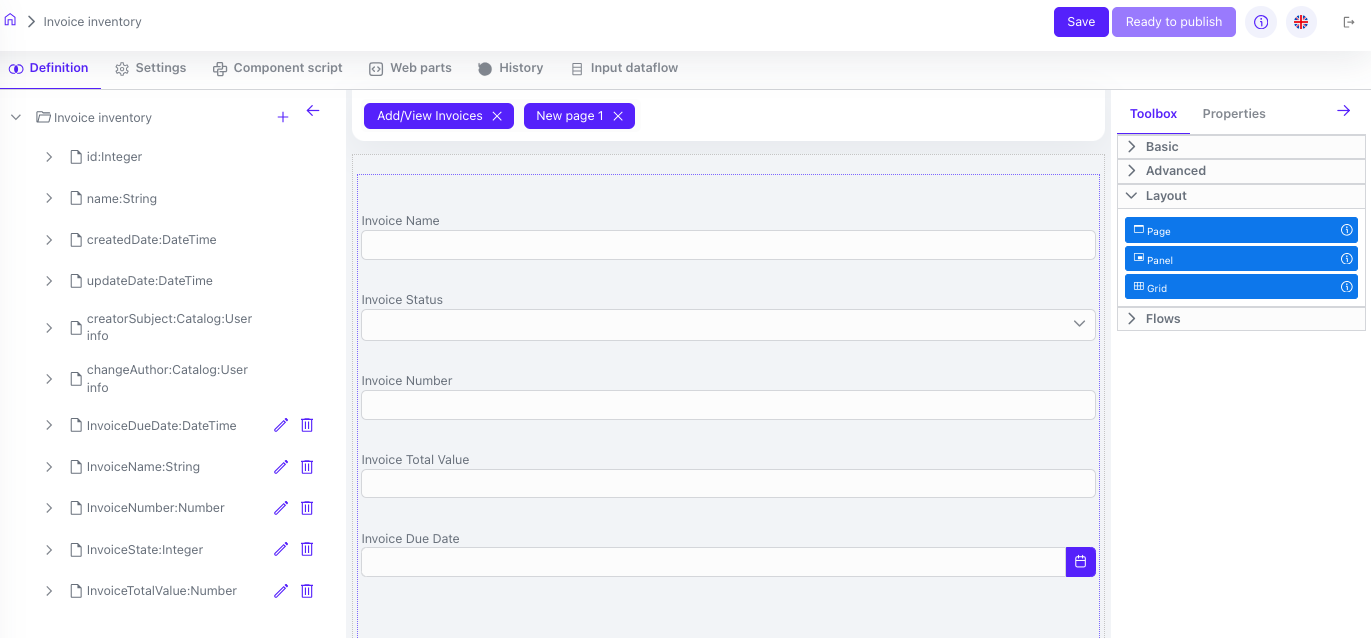The width and height of the screenshot is (1371, 638).
Task: Click the plus icon to add field
Action: click(283, 117)
